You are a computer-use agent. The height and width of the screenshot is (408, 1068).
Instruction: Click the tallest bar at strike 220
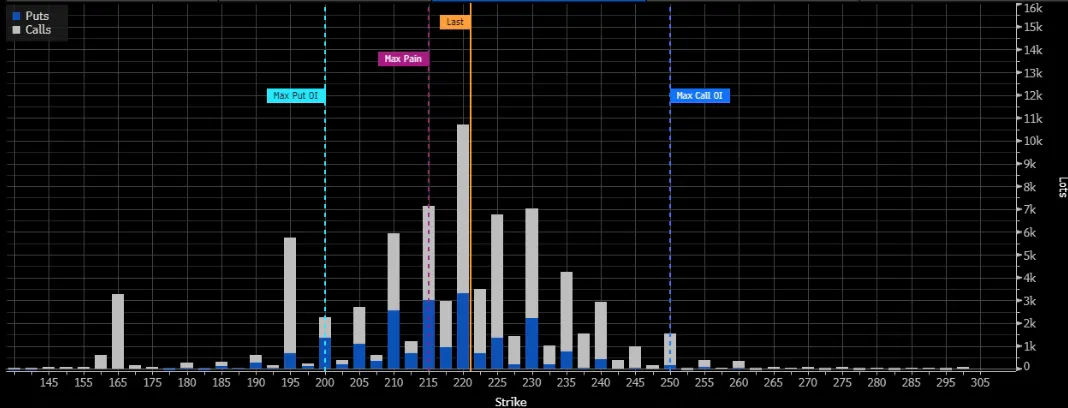point(462,247)
